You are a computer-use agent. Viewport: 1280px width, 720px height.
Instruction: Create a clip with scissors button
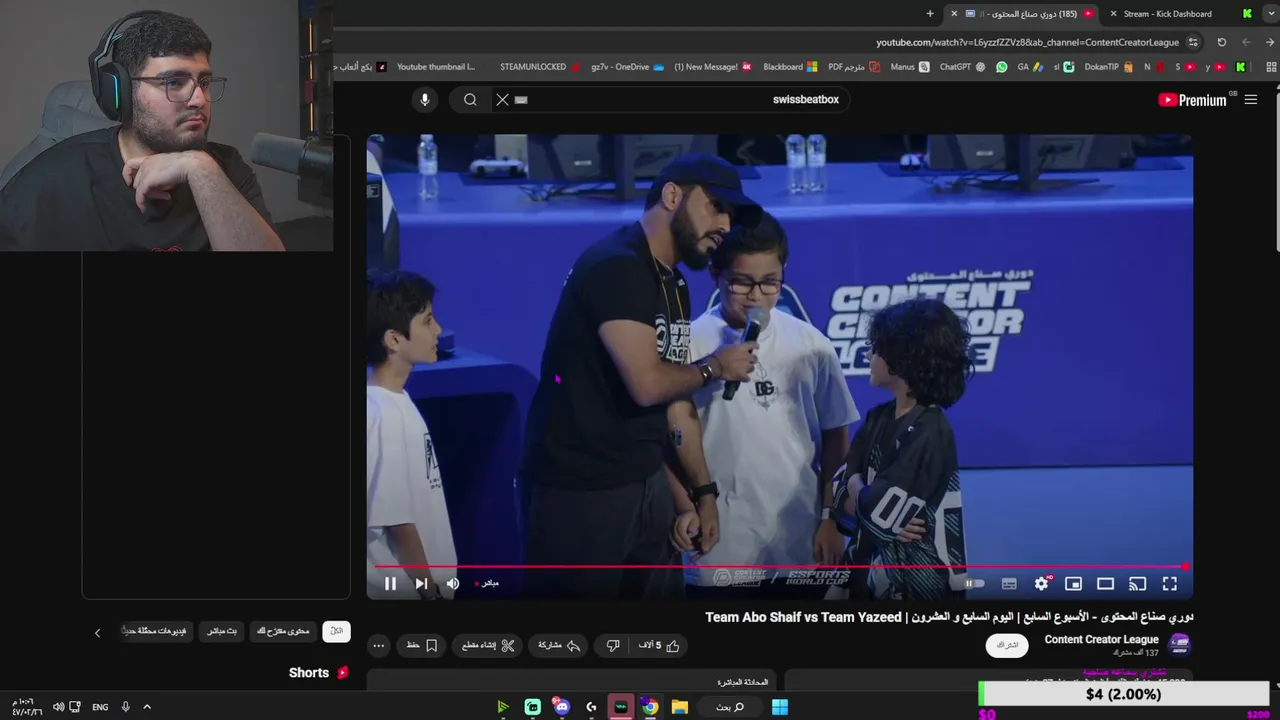[488, 646]
